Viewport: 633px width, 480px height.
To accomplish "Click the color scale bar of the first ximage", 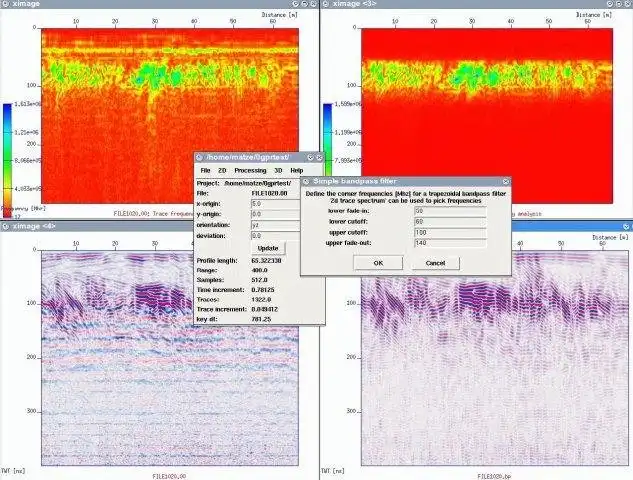I will (7, 160).
